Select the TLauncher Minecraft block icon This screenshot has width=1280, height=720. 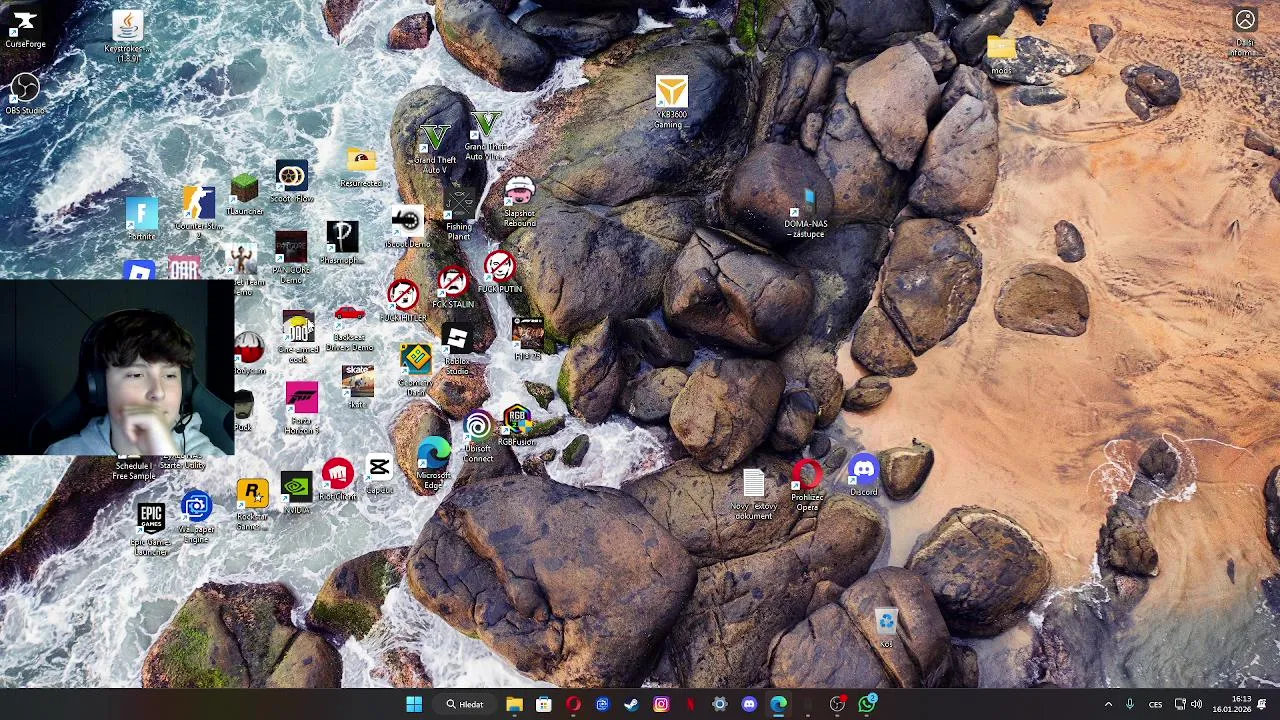[x=244, y=195]
